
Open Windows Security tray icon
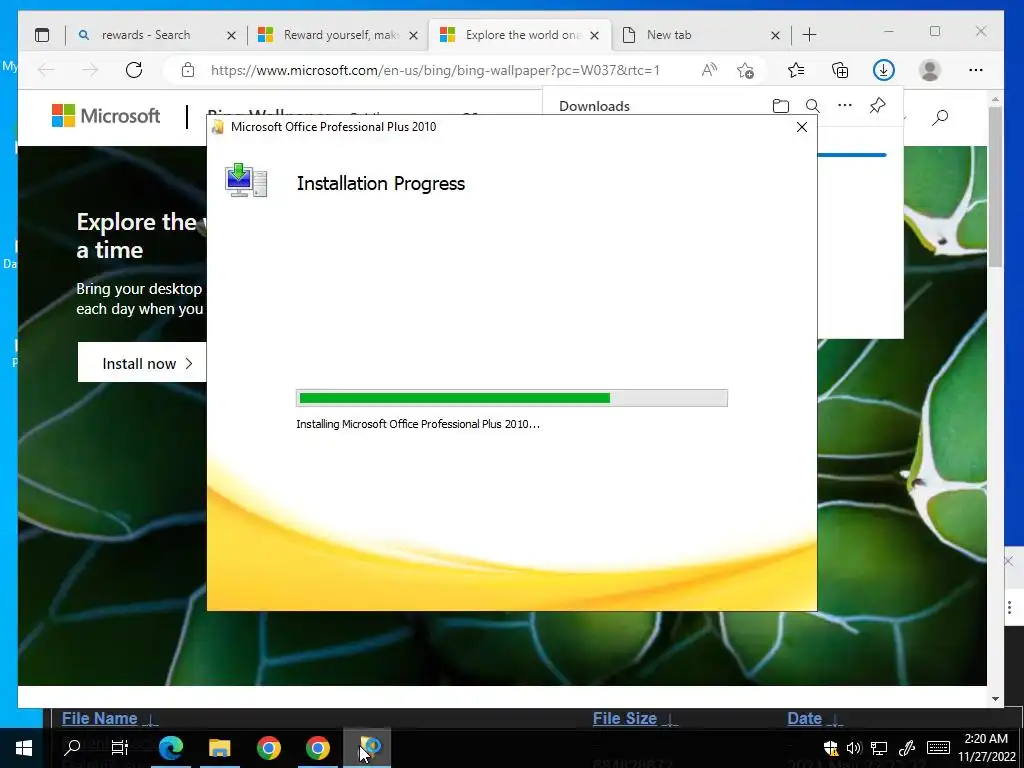click(831, 748)
